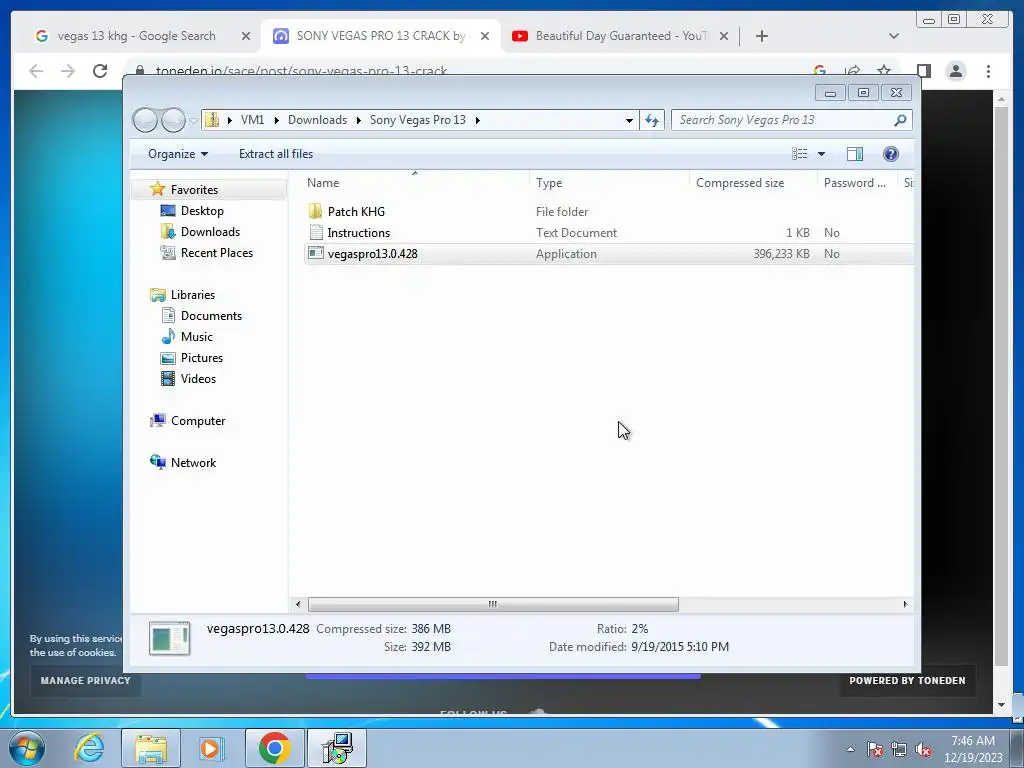Expand the views options arrow
This screenshot has width=1024, height=768.
tap(822, 154)
